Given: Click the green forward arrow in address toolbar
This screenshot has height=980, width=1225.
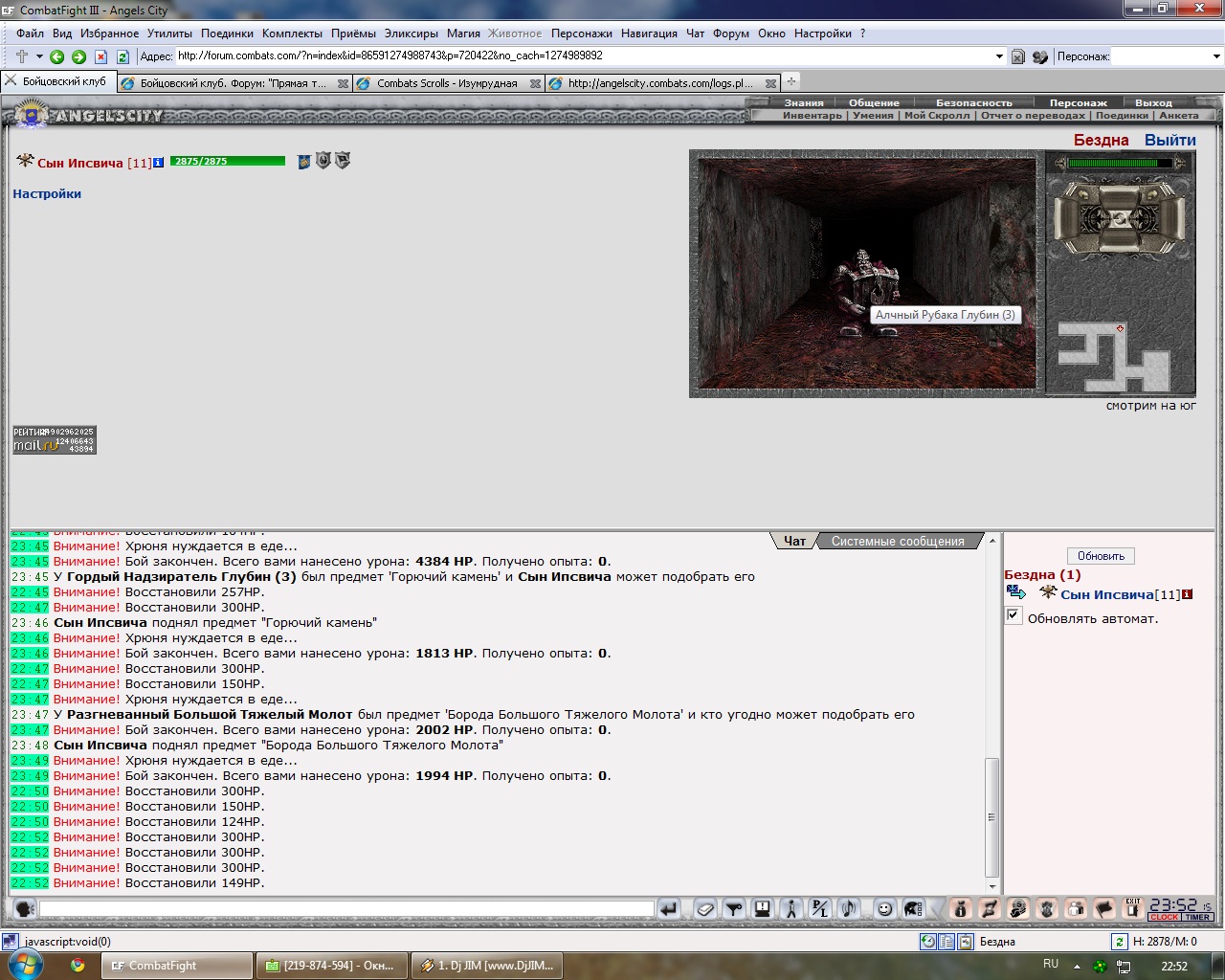Looking at the screenshot, I should tap(79, 56).
